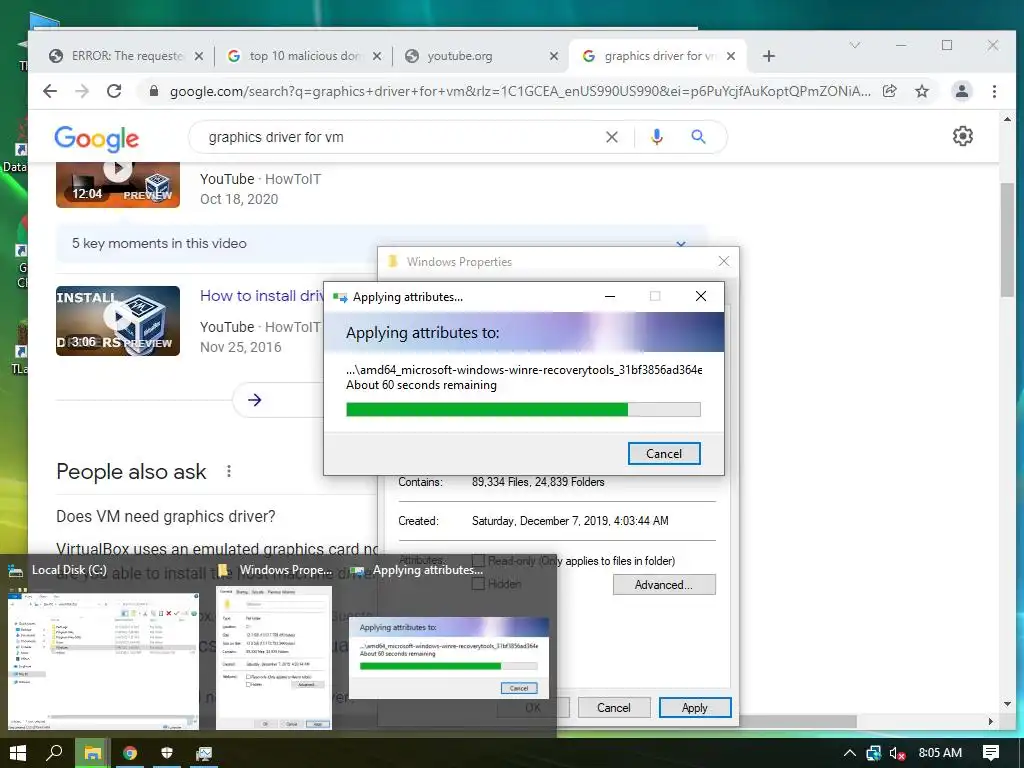
Task: Expand Does VM need graphics driver question
Action: (x=165, y=517)
